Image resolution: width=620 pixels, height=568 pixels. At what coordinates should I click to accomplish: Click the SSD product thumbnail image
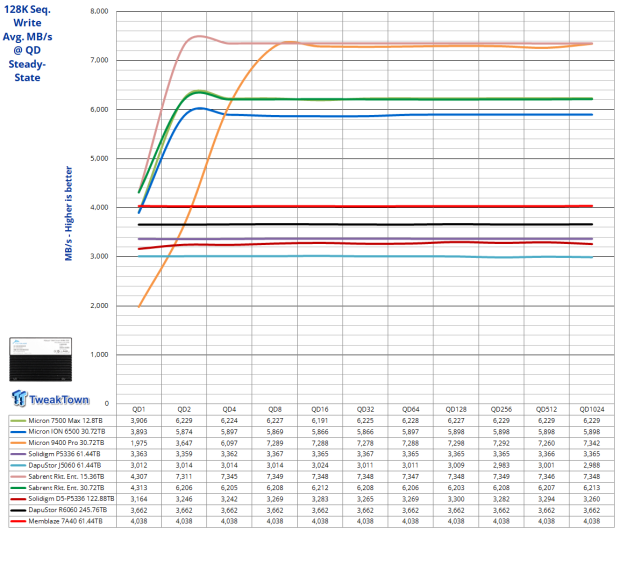coord(41,359)
